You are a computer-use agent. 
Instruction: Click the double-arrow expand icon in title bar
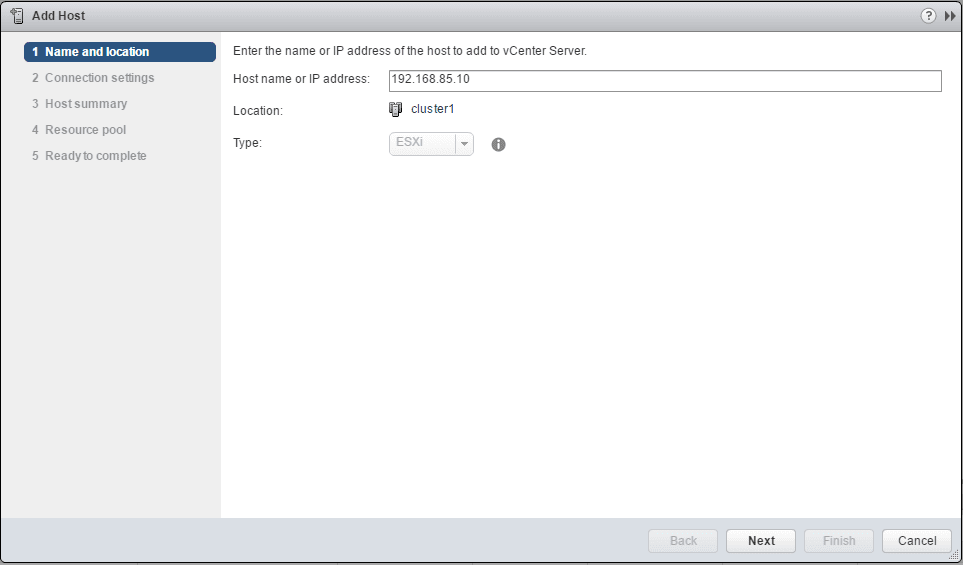(x=949, y=16)
